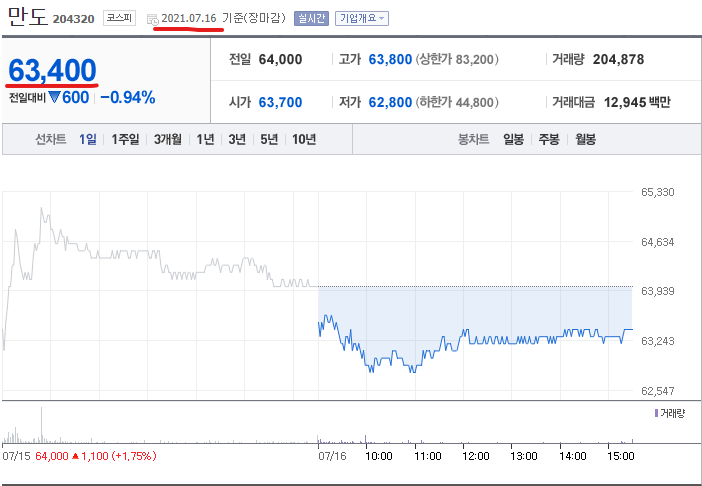Click the 14:00 time axis label

[573, 456]
